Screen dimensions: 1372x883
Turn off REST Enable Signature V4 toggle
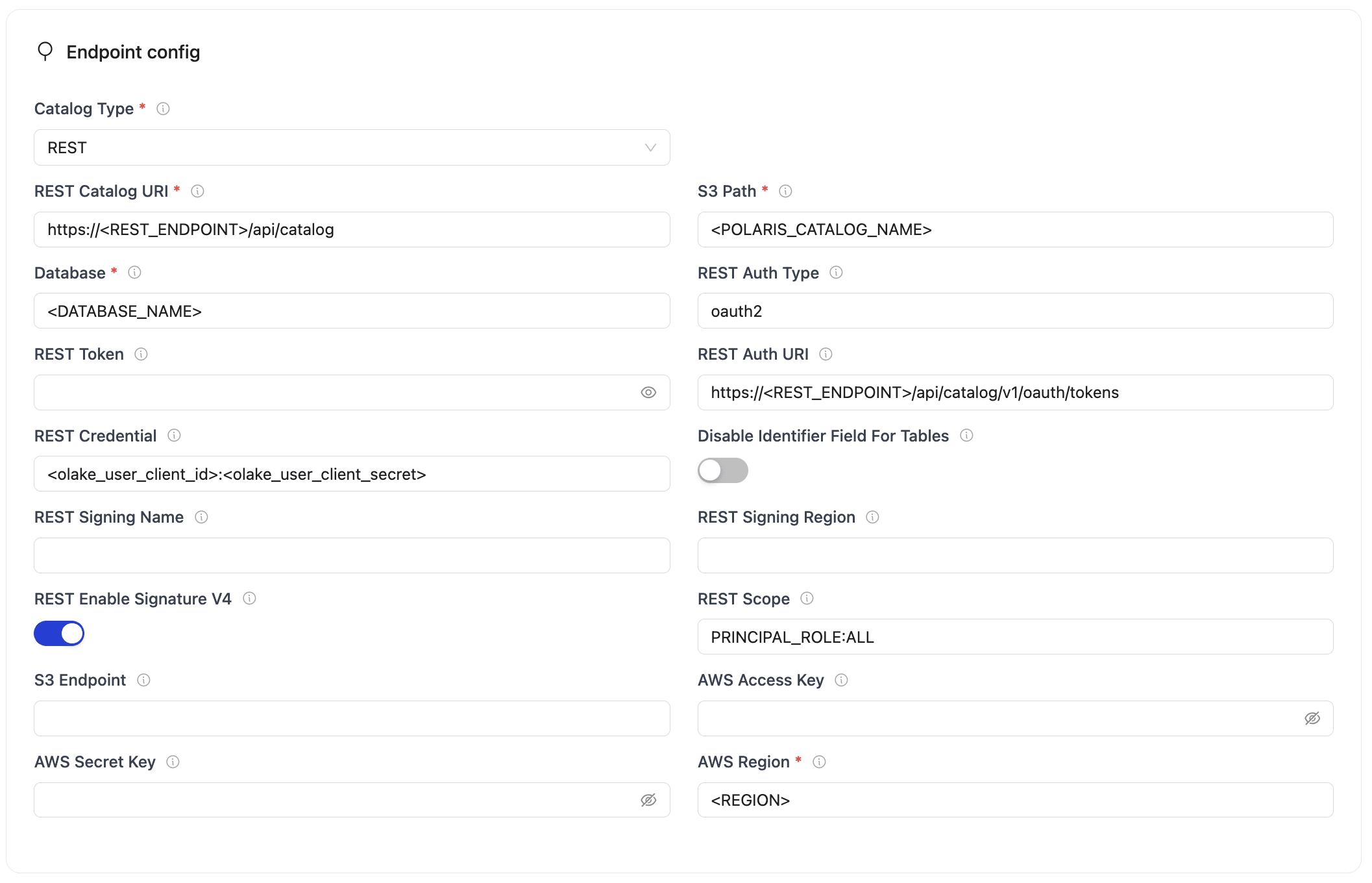(x=59, y=634)
